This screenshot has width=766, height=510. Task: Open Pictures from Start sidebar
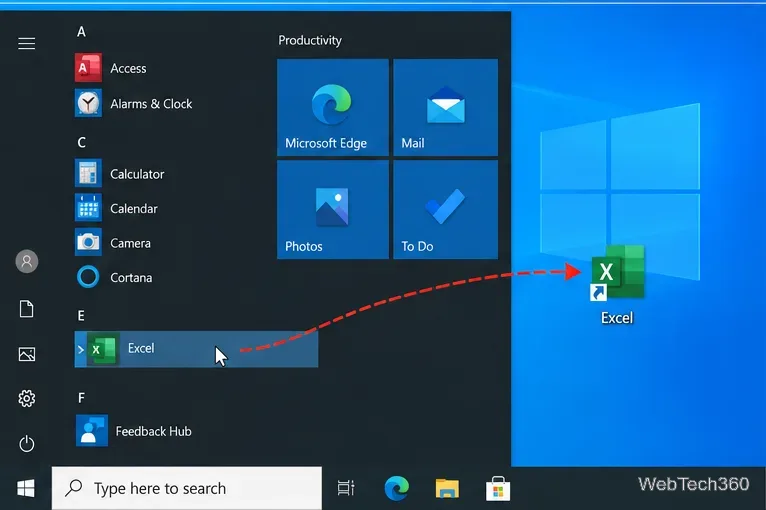(x=26, y=354)
